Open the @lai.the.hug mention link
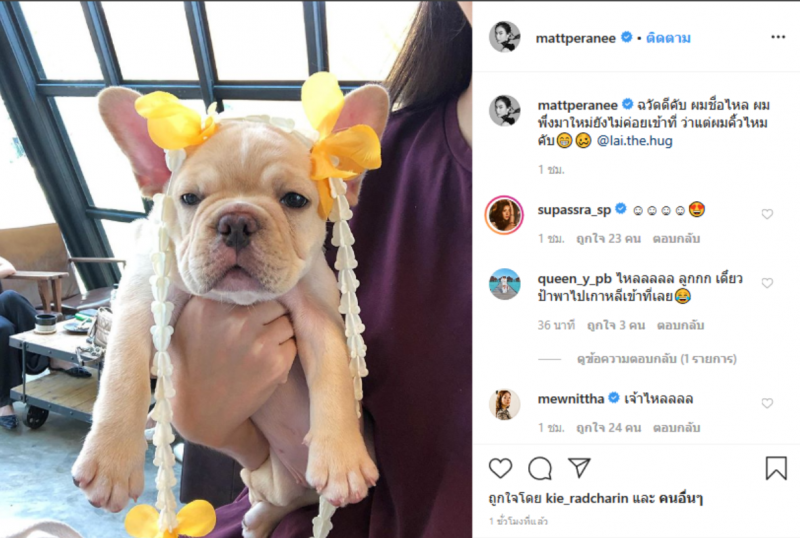The height and width of the screenshot is (538, 800). coord(634,141)
